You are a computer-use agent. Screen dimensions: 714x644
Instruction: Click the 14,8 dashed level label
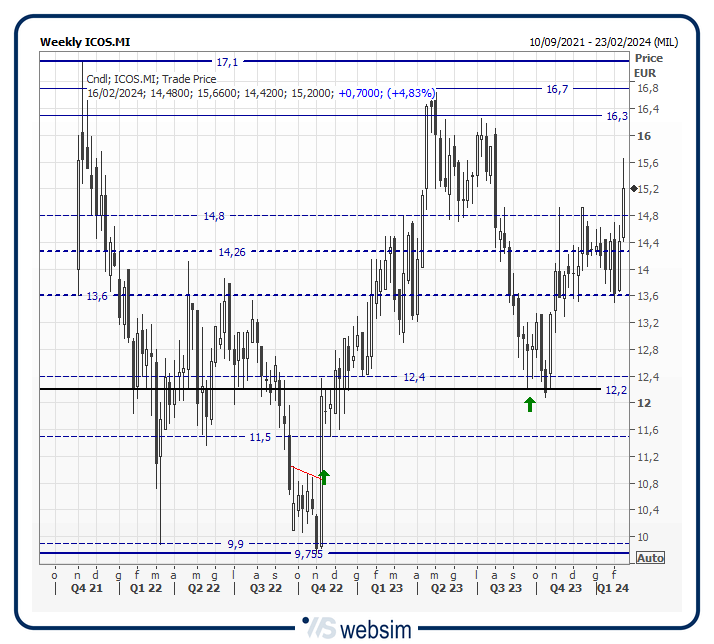[214, 216]
